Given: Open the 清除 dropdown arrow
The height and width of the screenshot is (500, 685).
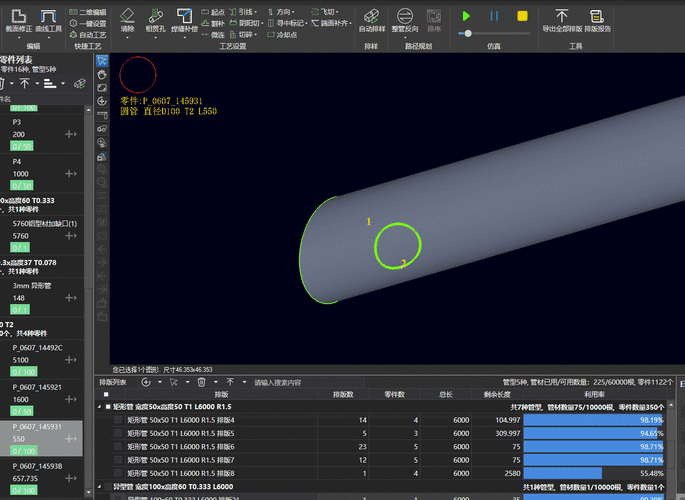Looking at the screenshot, I should coord(127,38).
